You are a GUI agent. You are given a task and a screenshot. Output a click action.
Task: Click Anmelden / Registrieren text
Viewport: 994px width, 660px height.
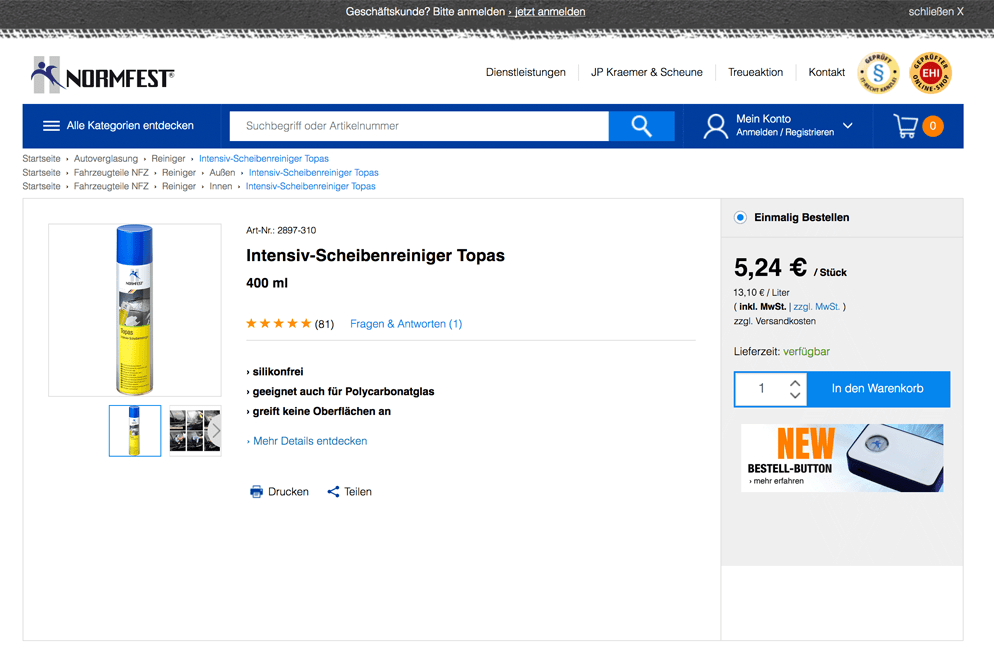785,133
